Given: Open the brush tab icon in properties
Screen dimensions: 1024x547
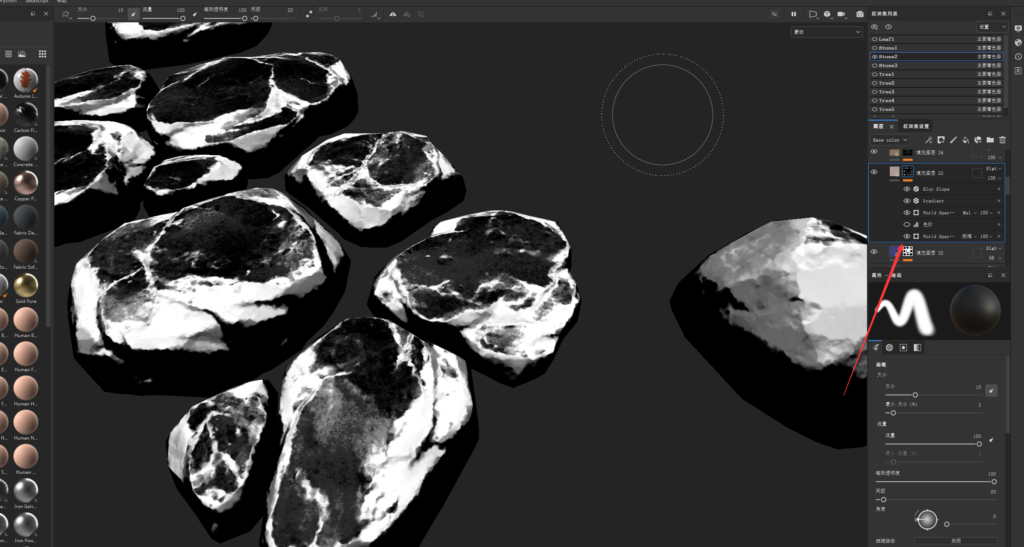Looking at the screenshot, I should pyautogui.click(x=876, y=347).
